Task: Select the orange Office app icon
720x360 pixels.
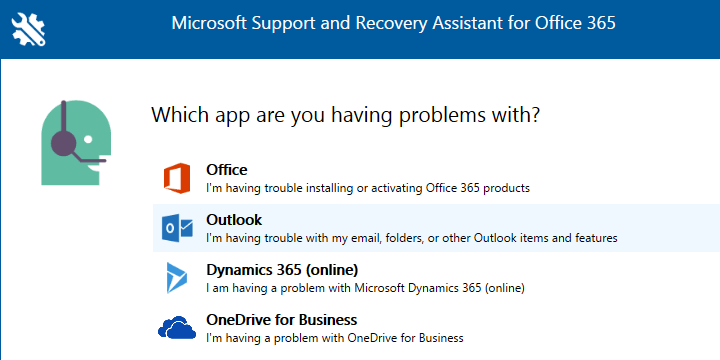Action: click(x=177, y=178)
